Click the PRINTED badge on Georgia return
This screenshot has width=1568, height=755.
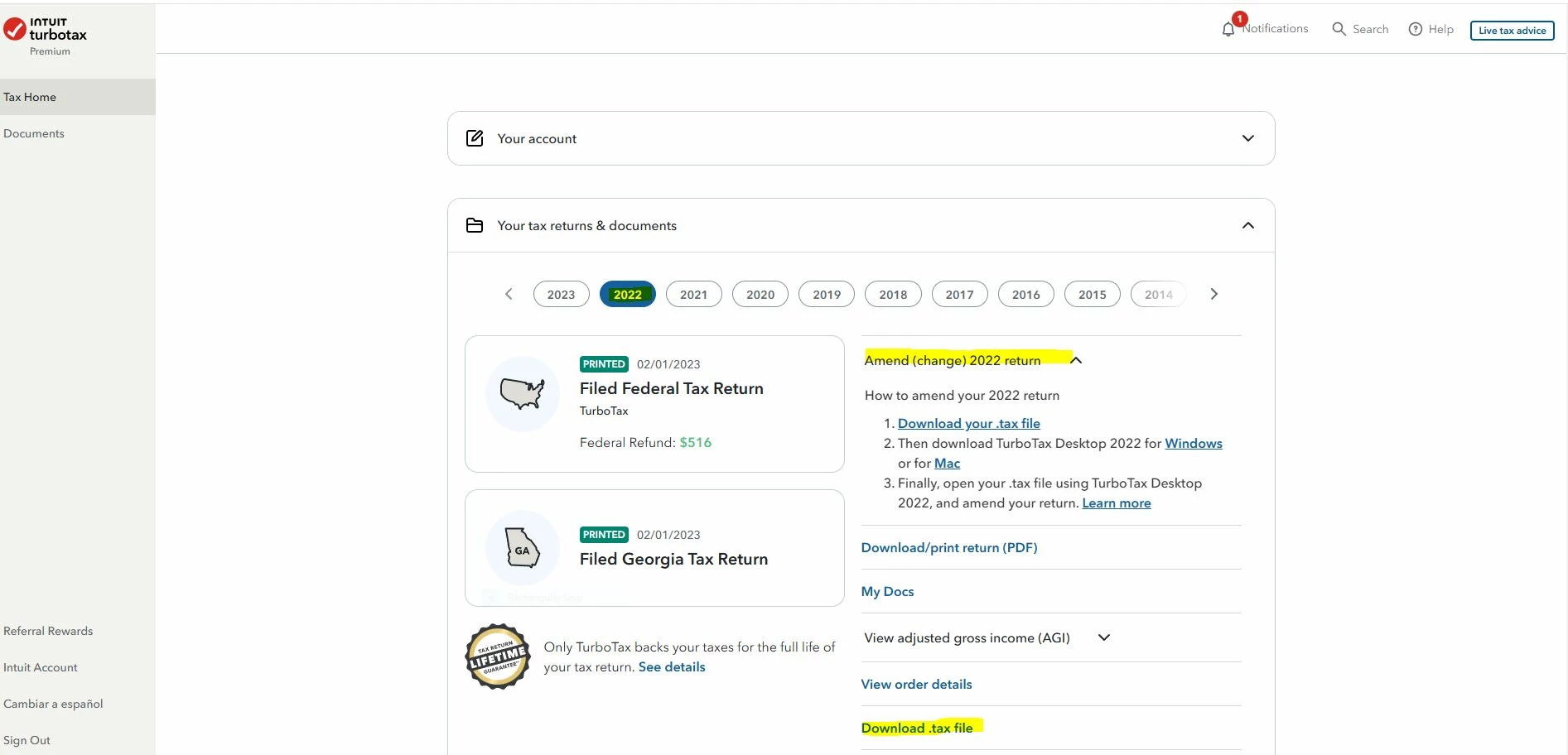(x=604, y=535)
